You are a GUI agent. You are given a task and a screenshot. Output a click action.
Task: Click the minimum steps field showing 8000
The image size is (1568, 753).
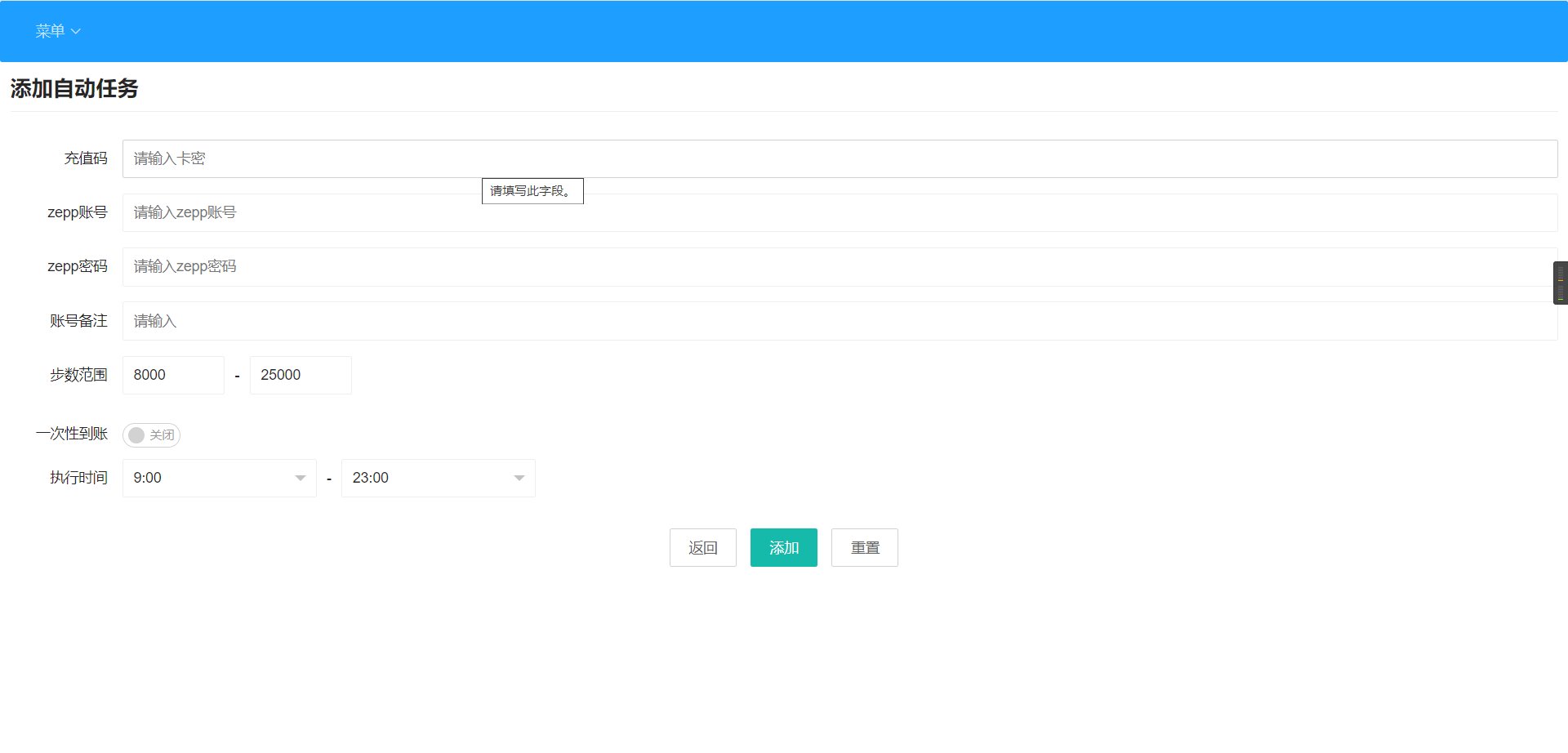(173, 375)
